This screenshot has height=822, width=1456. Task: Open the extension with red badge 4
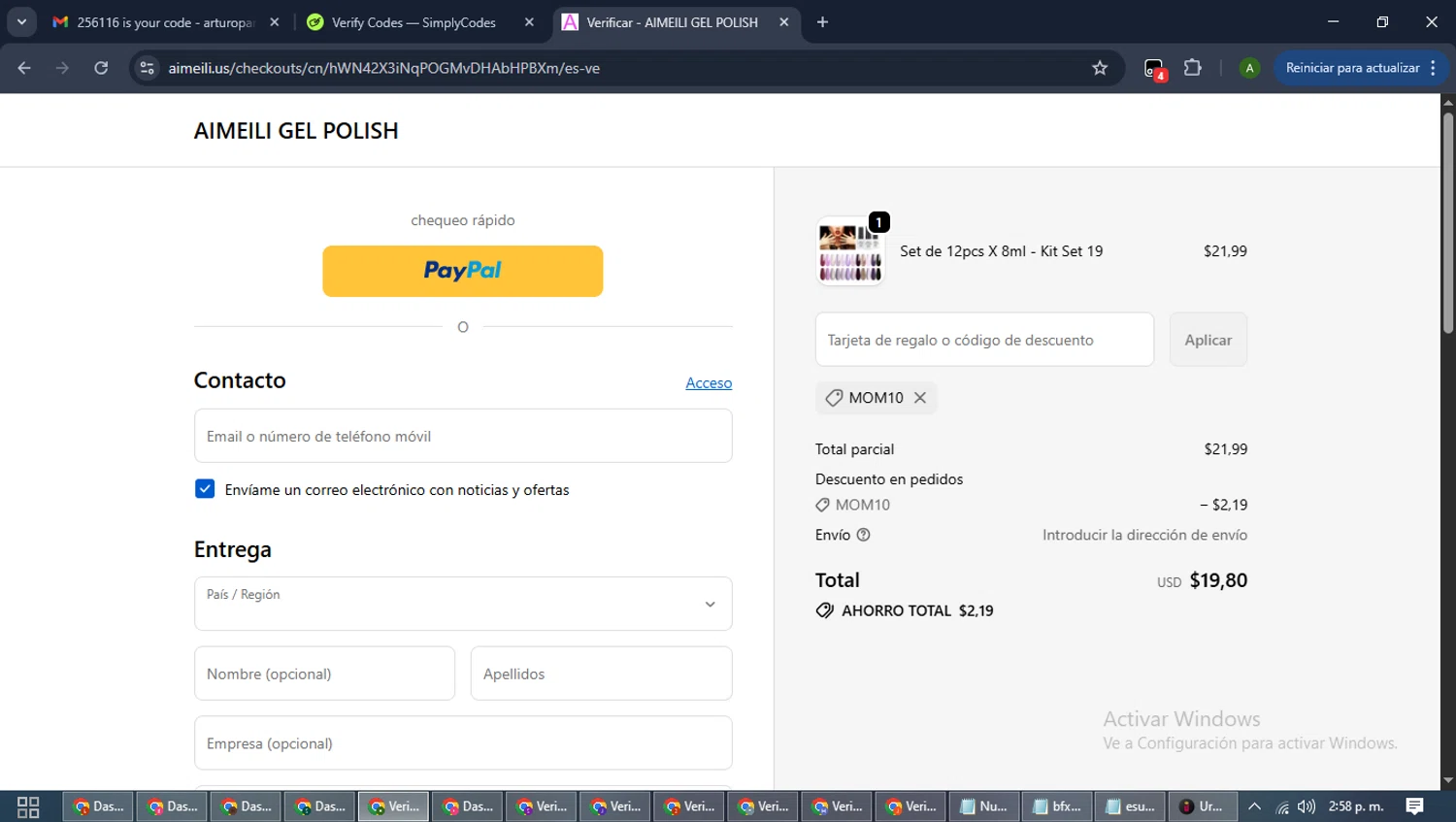pos(1154,69)
